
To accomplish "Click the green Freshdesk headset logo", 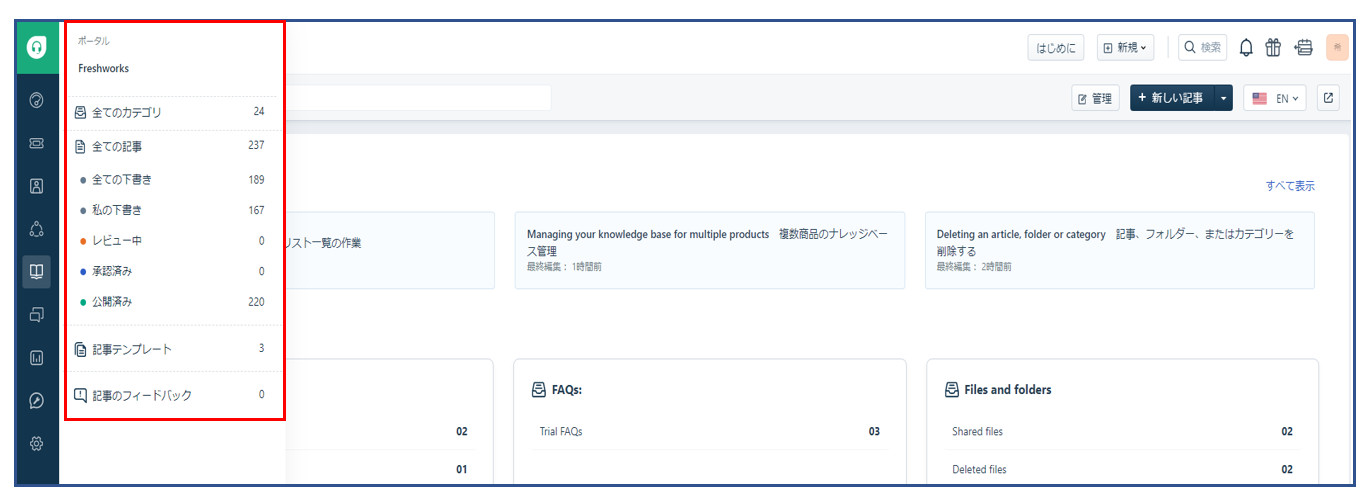I will coord(37,47).
